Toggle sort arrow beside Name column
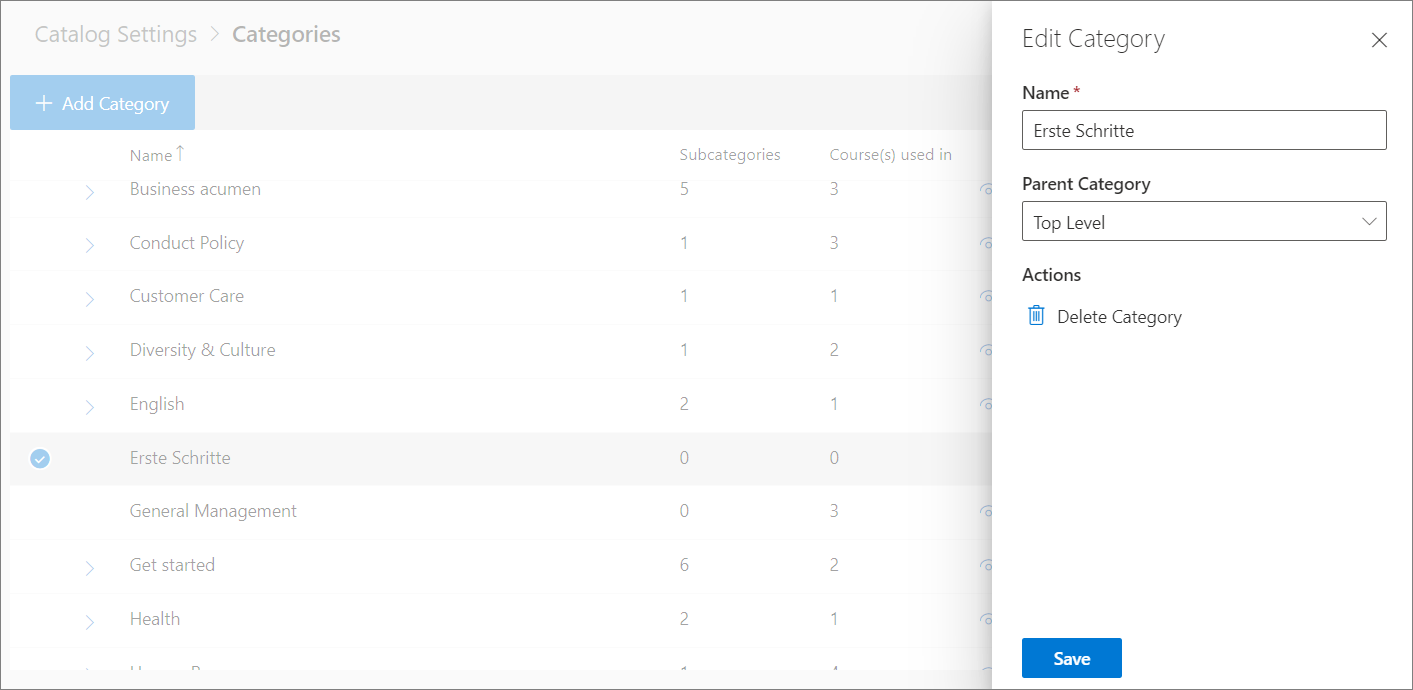 click(180, 153)
